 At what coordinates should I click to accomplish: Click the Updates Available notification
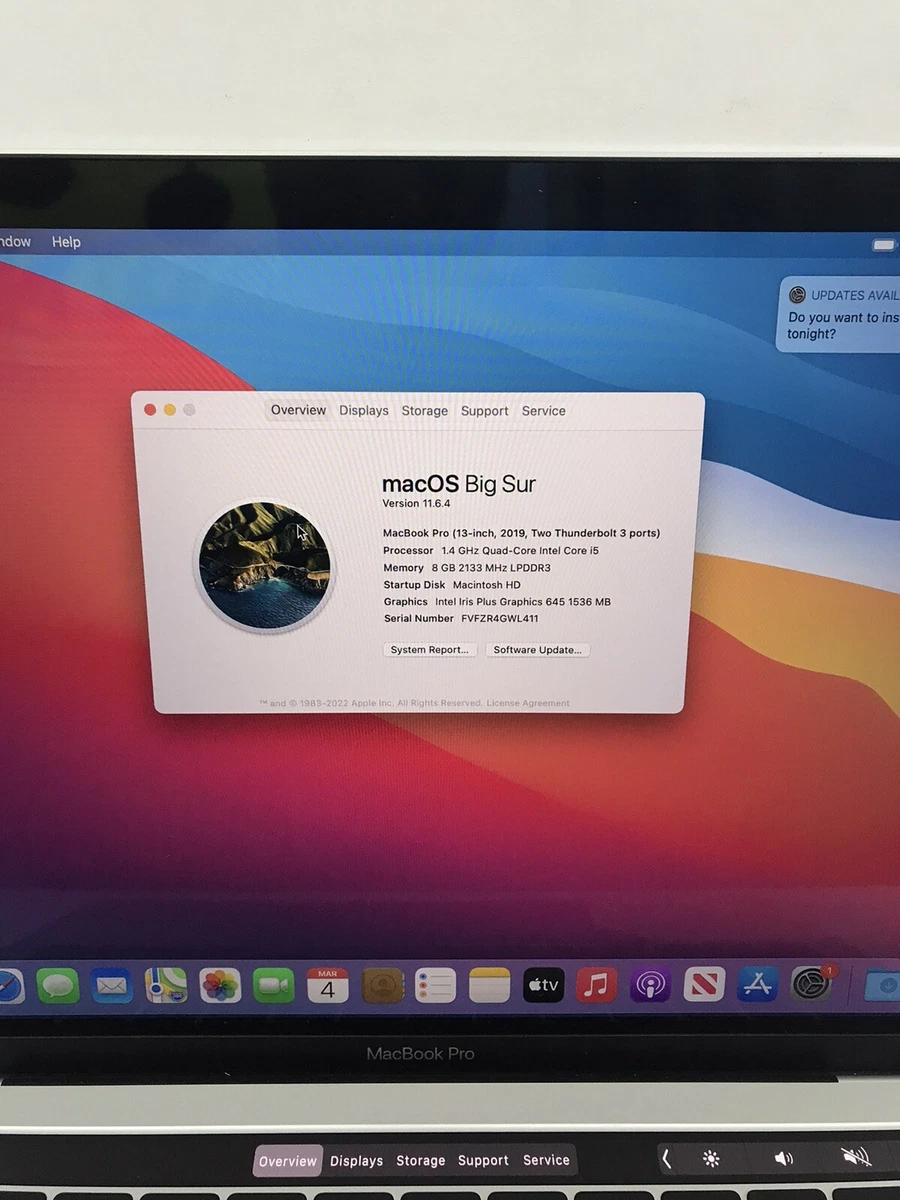[x=840, y=315]
